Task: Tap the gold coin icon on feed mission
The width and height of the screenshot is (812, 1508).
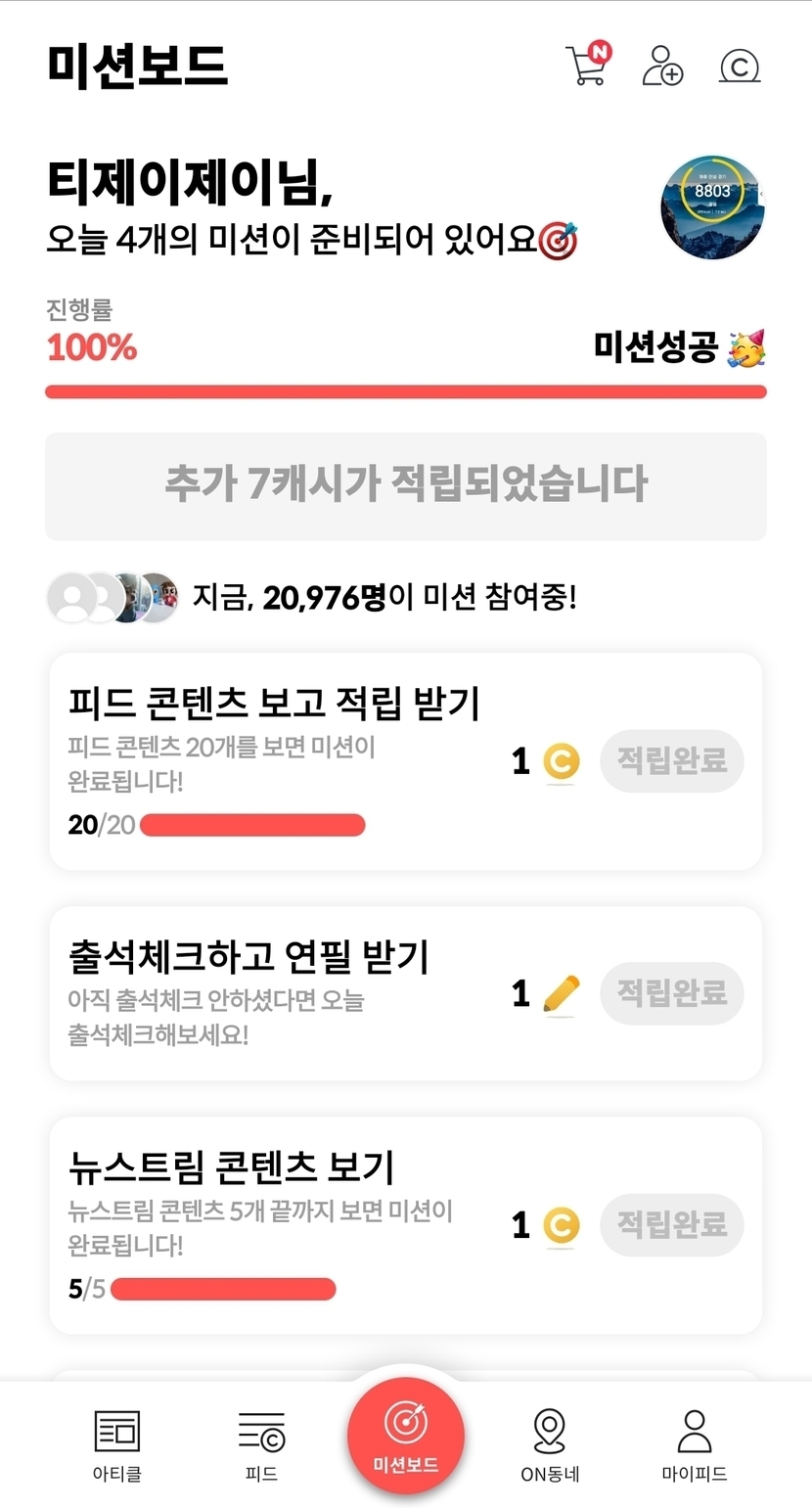Action: 561,761
